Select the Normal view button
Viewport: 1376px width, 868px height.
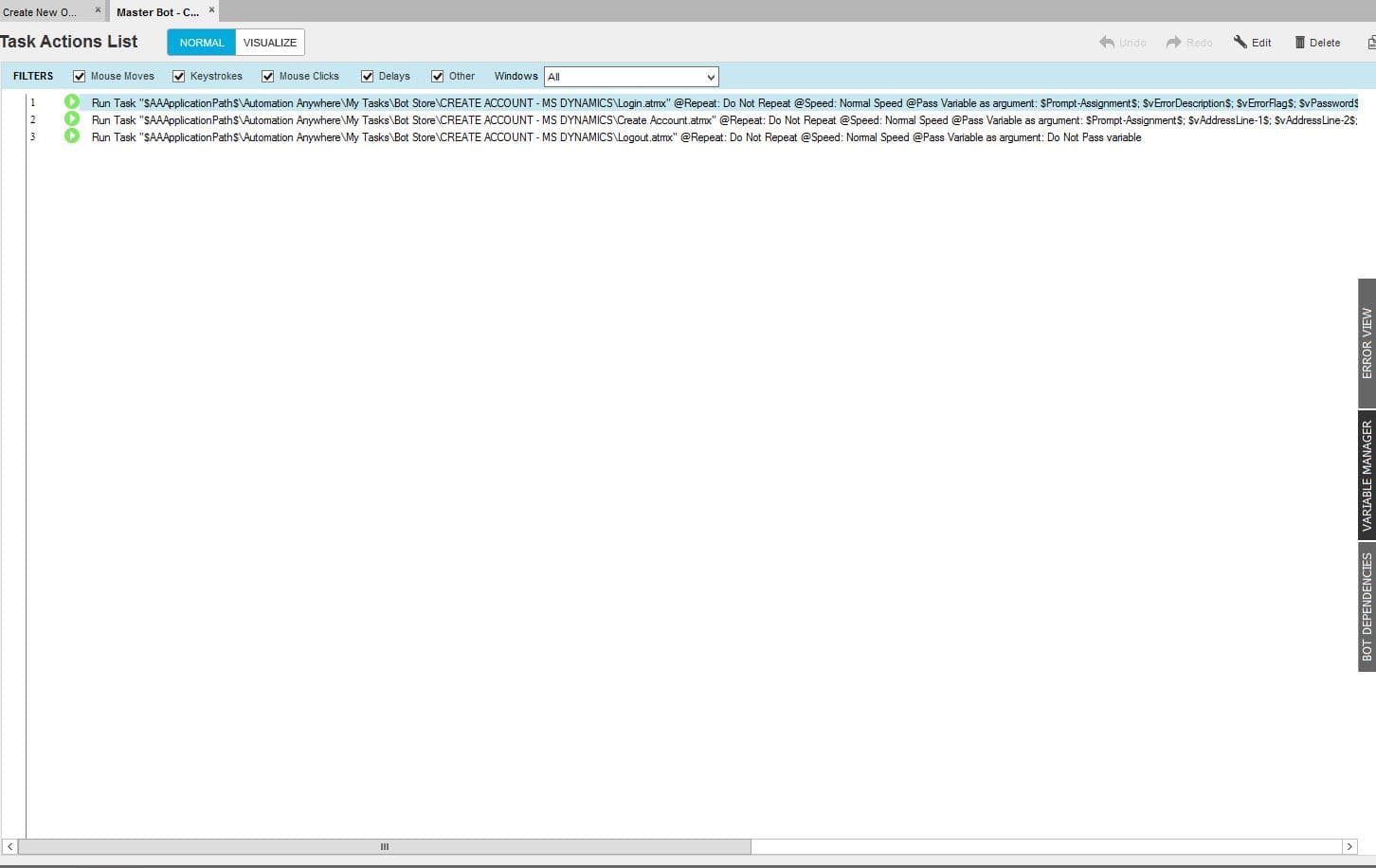pos(202,43)
